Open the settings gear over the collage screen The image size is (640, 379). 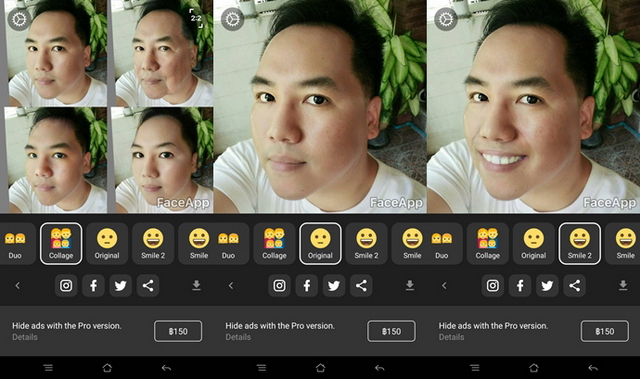(x=19, y=19)
